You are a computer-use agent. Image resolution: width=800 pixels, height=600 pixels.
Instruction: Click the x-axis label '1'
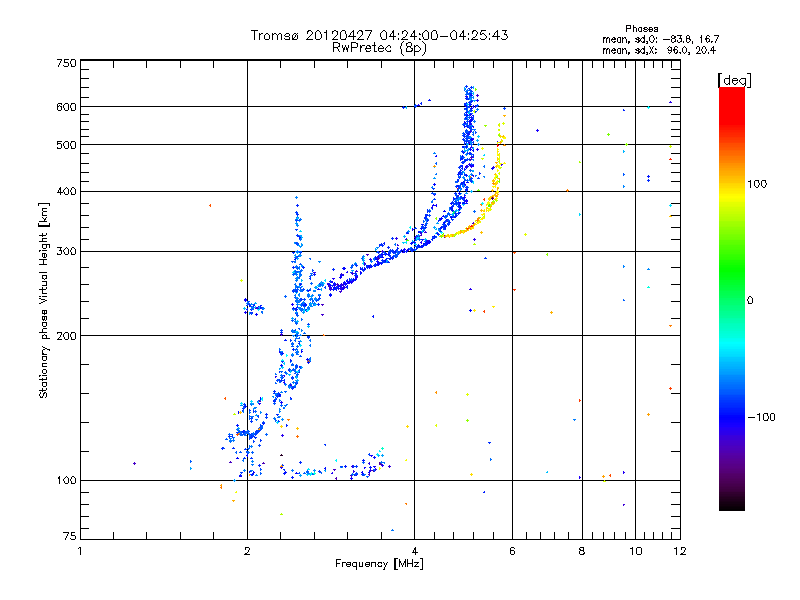(80, 551)
